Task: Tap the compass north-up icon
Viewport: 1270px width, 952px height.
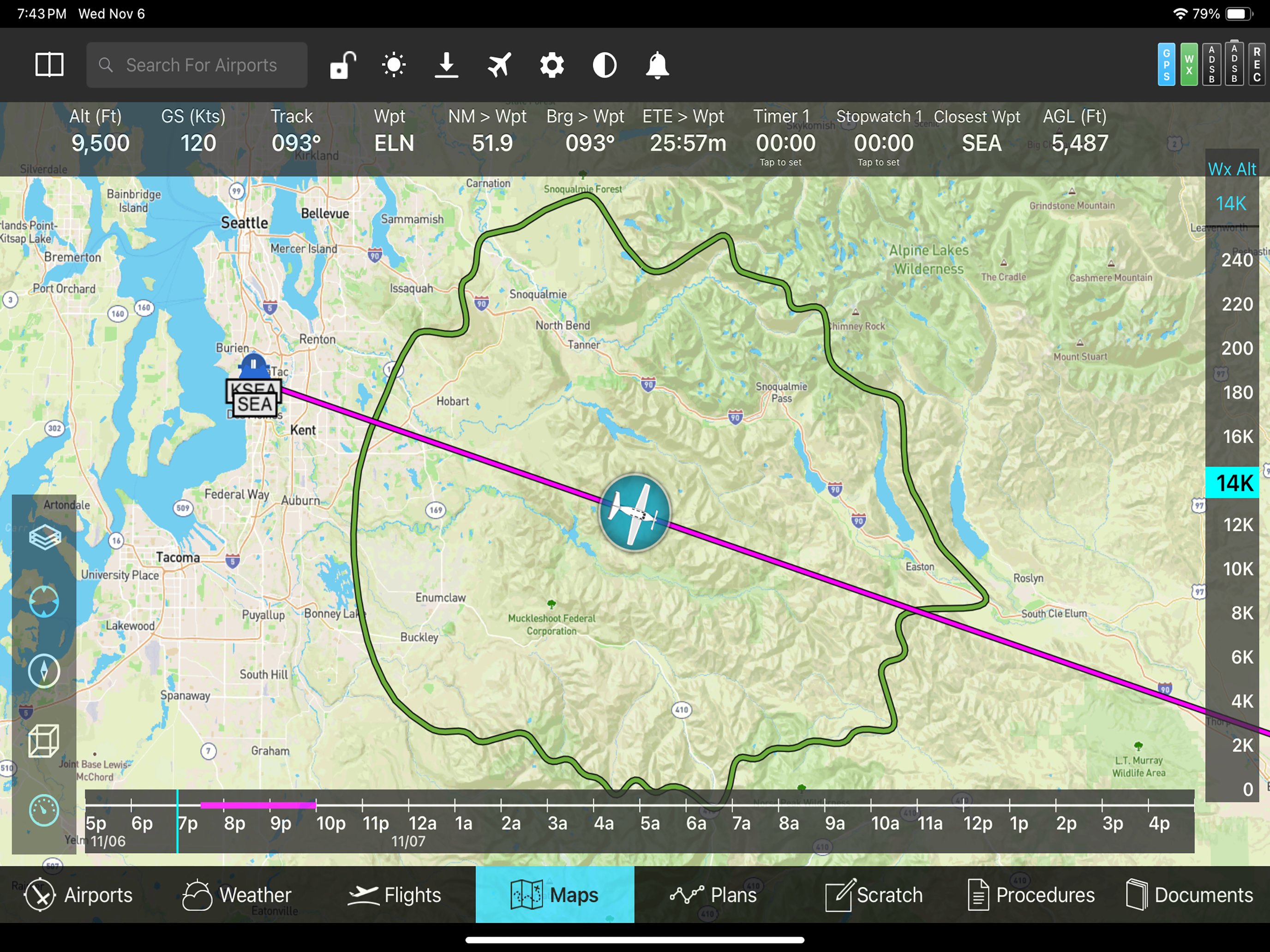Action: [44, 670]
